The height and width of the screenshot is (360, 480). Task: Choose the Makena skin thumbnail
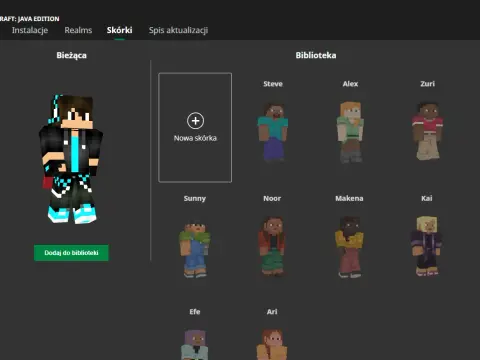[x=349, y=247]
